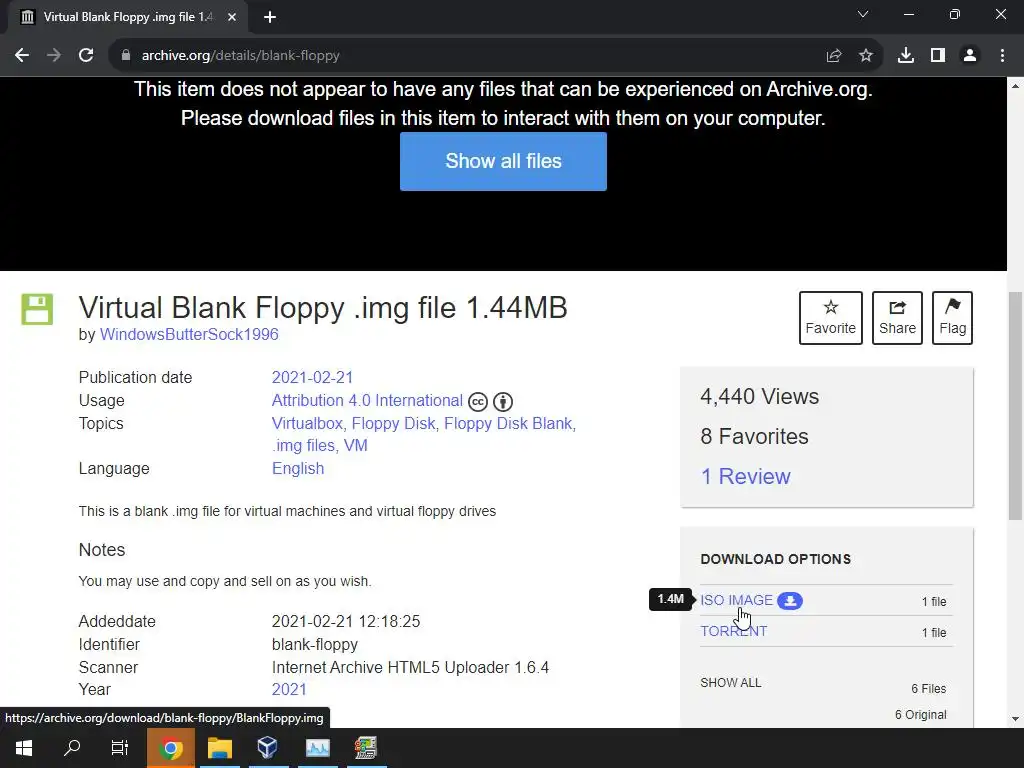Click the Flag button

pos(952,317)
